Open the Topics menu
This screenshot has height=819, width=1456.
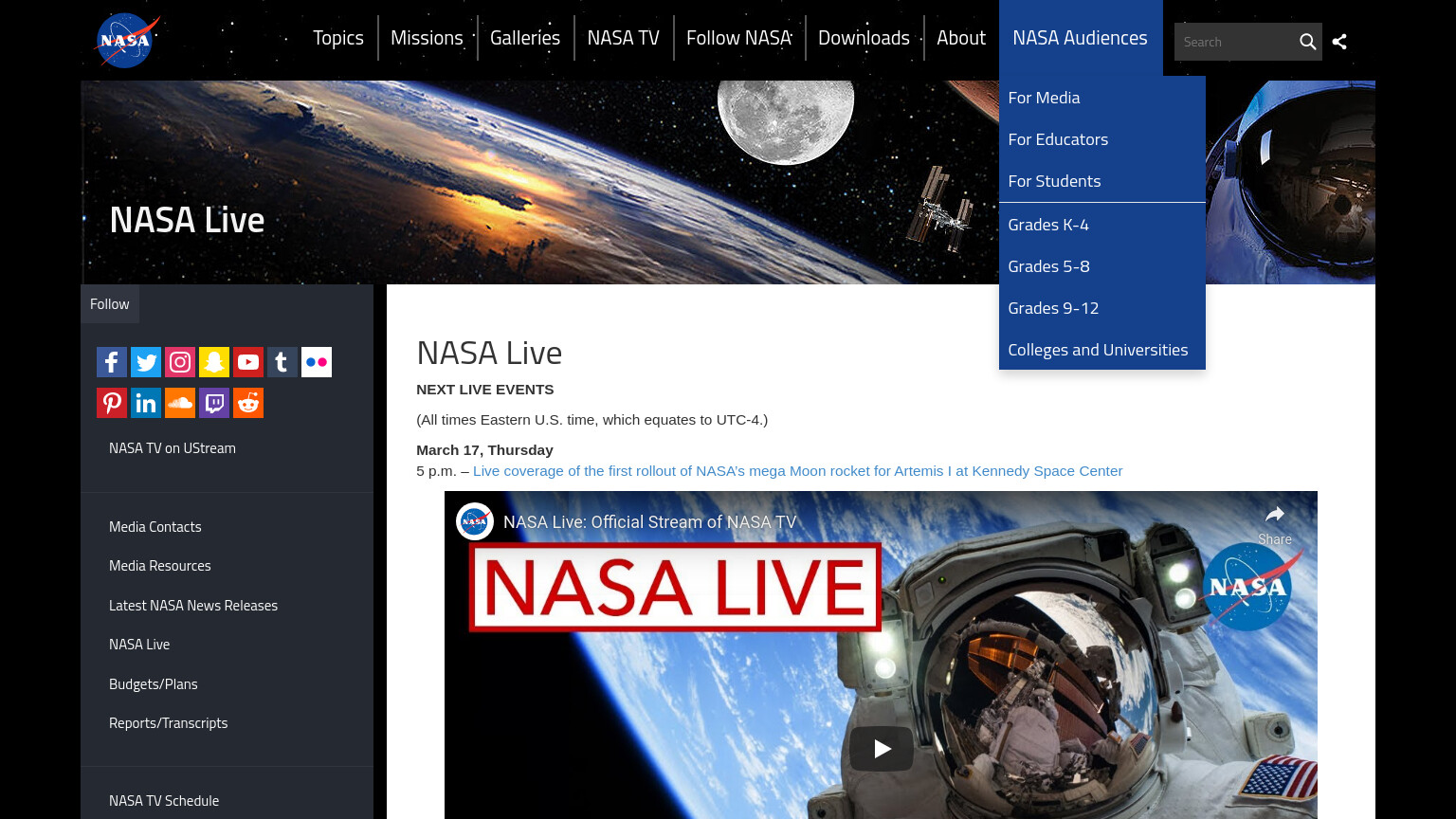point(338,38)
